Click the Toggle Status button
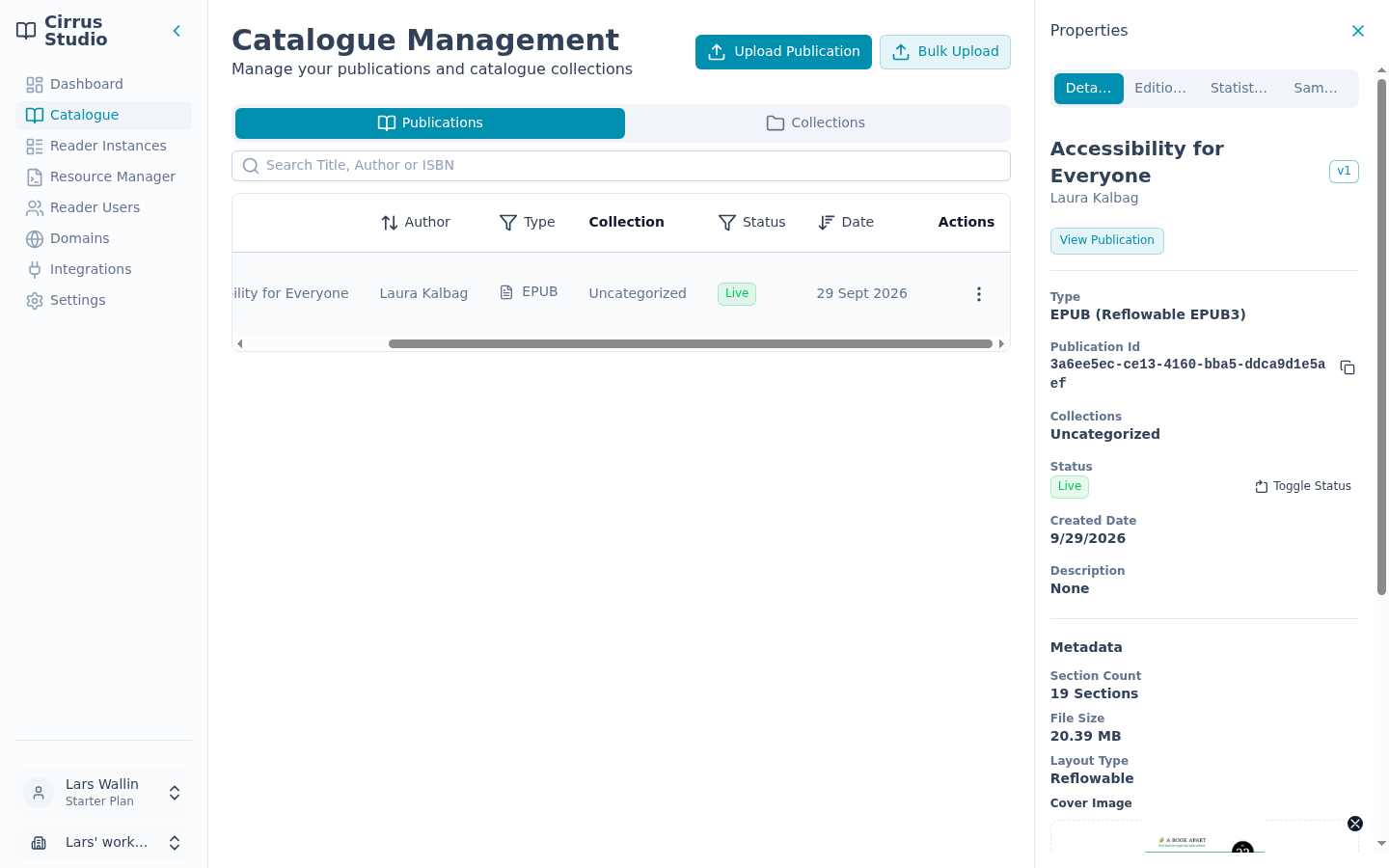Viewport: 1389px width, 868px height. point(1303,487)
